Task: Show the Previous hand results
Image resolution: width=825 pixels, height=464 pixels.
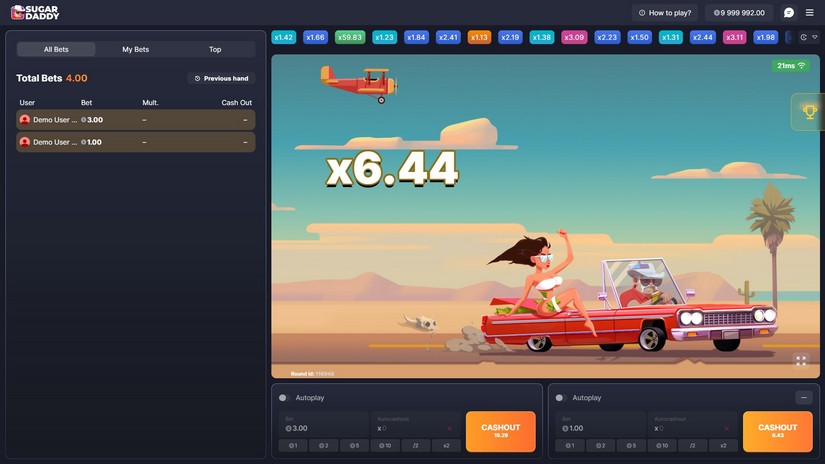Action: 221,78
